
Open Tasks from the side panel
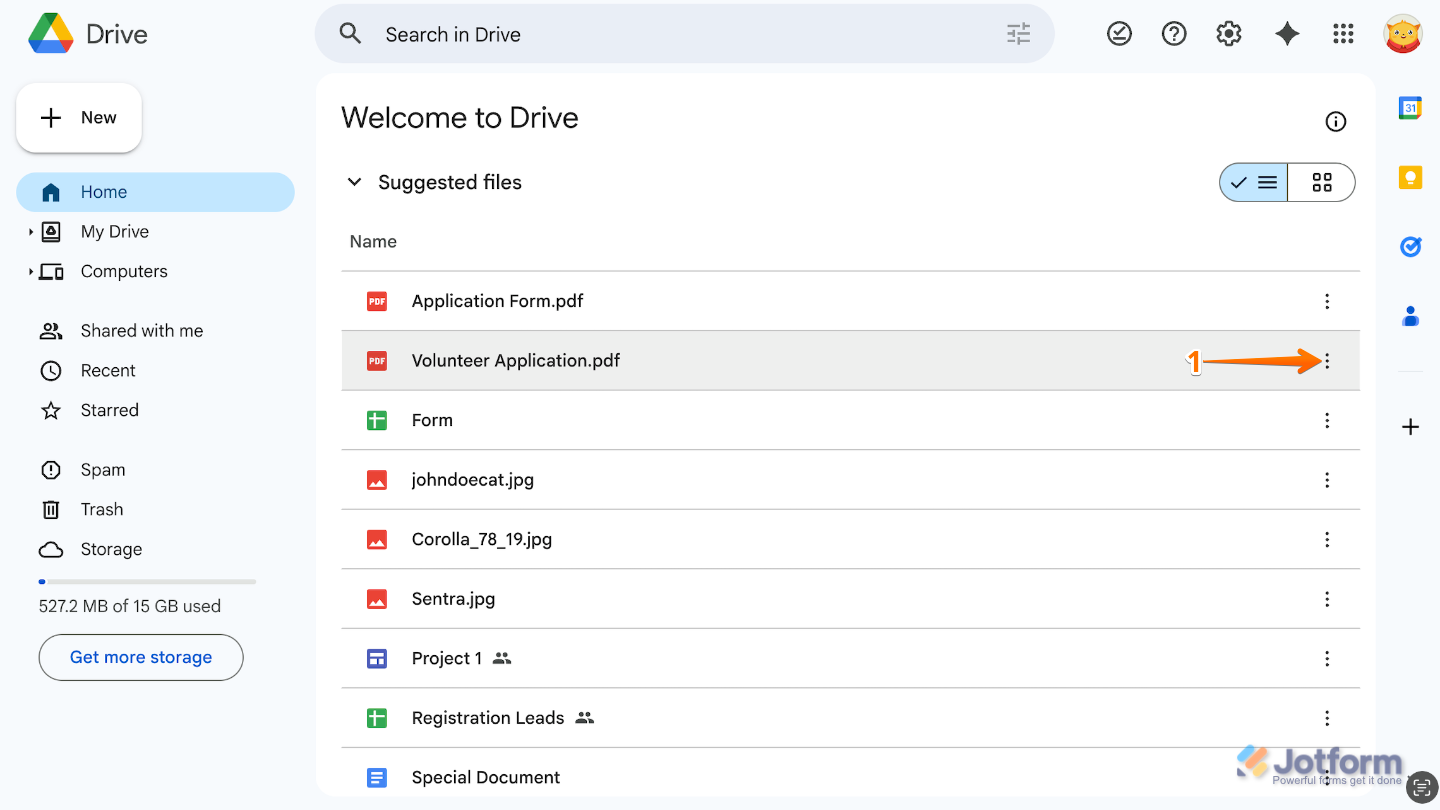(x=1410, y=246)
